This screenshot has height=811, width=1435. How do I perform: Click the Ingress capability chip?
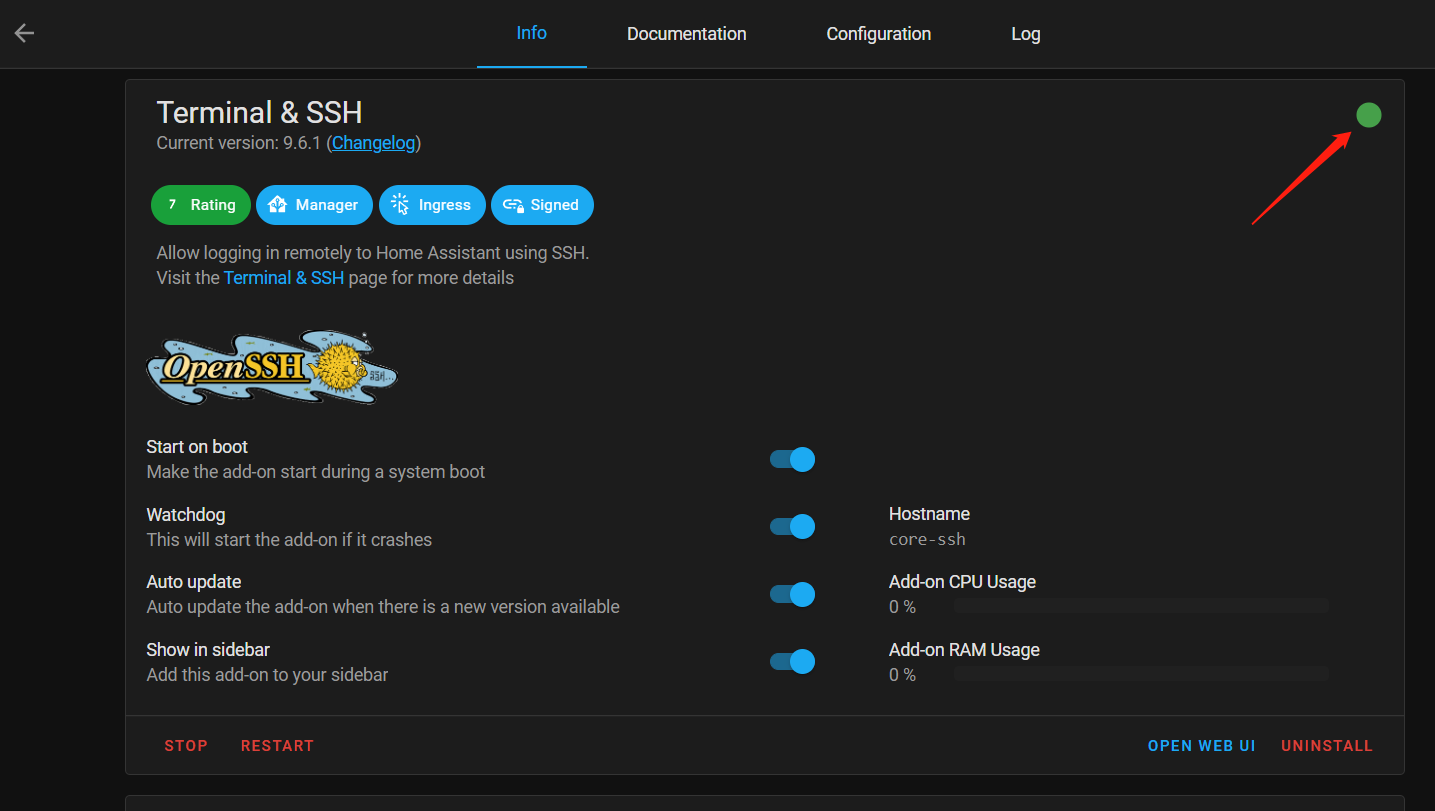(432, 205)
